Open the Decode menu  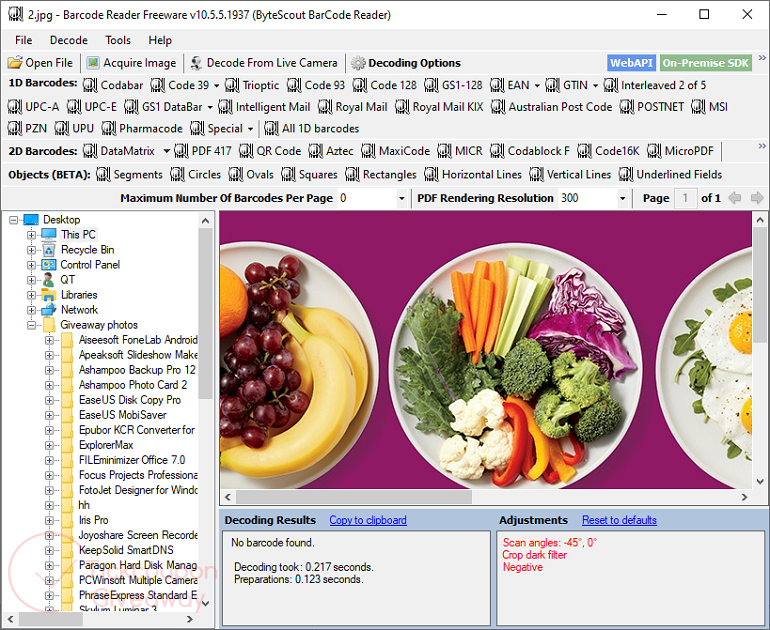pyautogui.click(x=69, y=40)
